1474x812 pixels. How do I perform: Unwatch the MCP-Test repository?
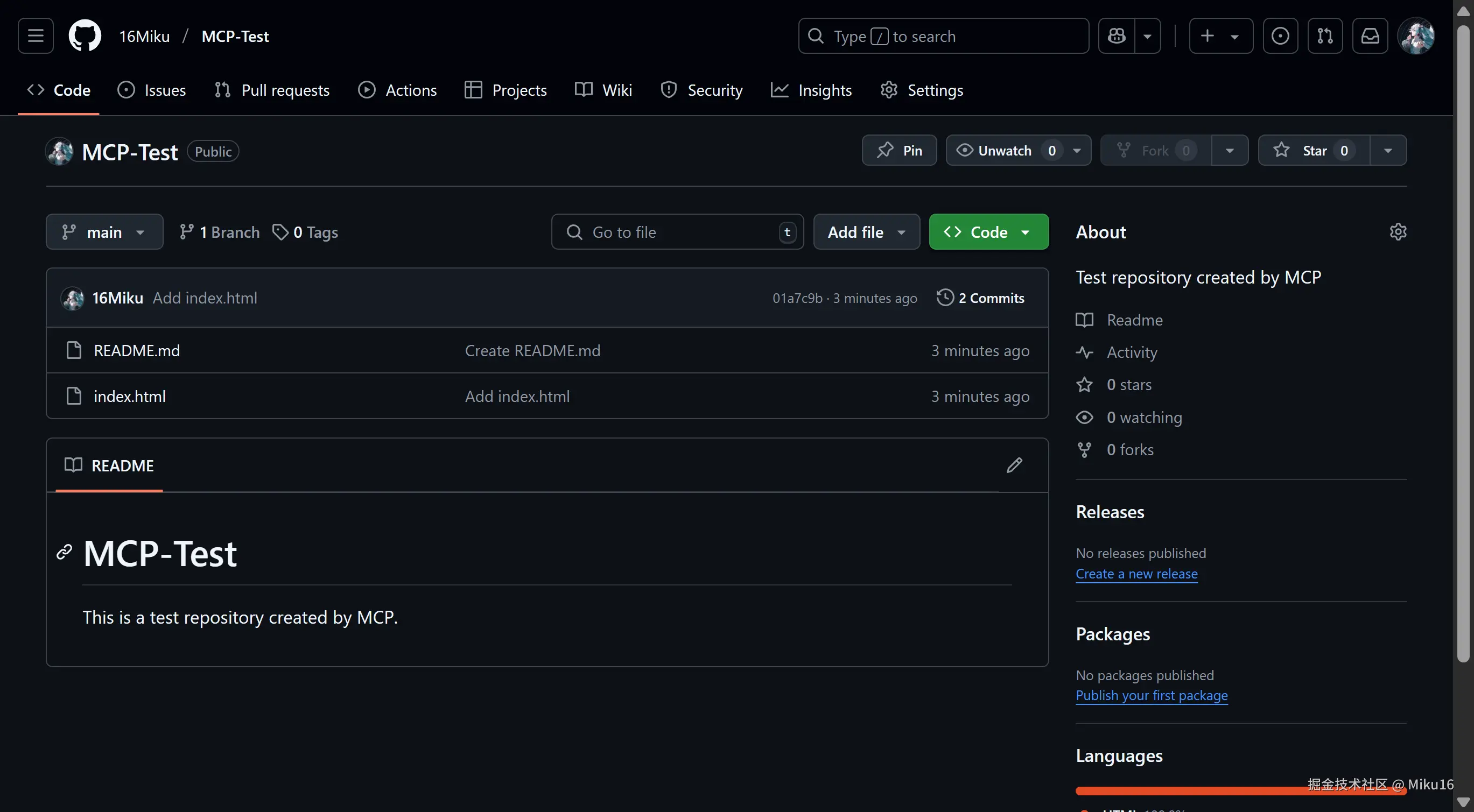pos(1019,150)
